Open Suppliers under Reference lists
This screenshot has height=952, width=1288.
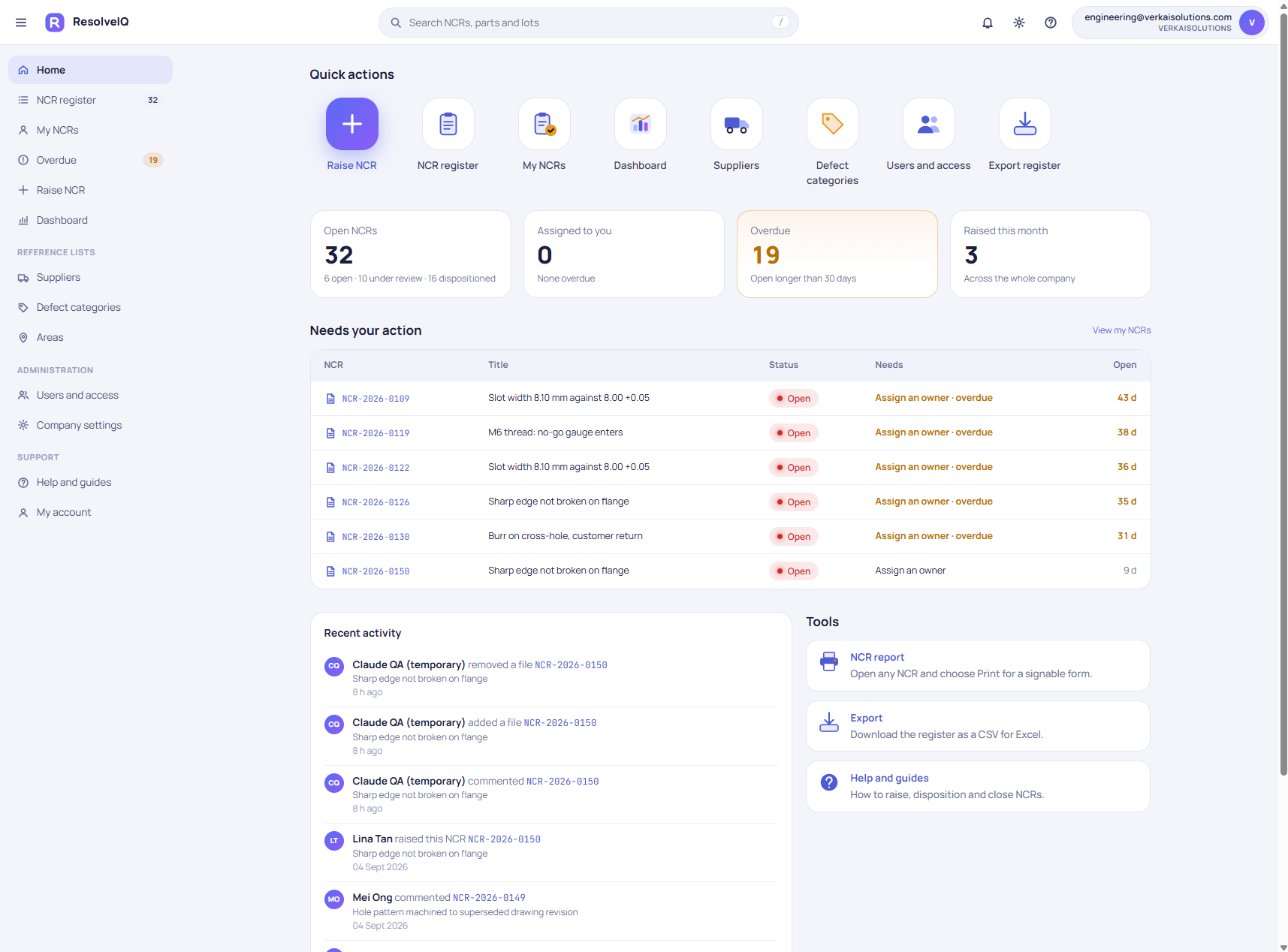[90, 277]
